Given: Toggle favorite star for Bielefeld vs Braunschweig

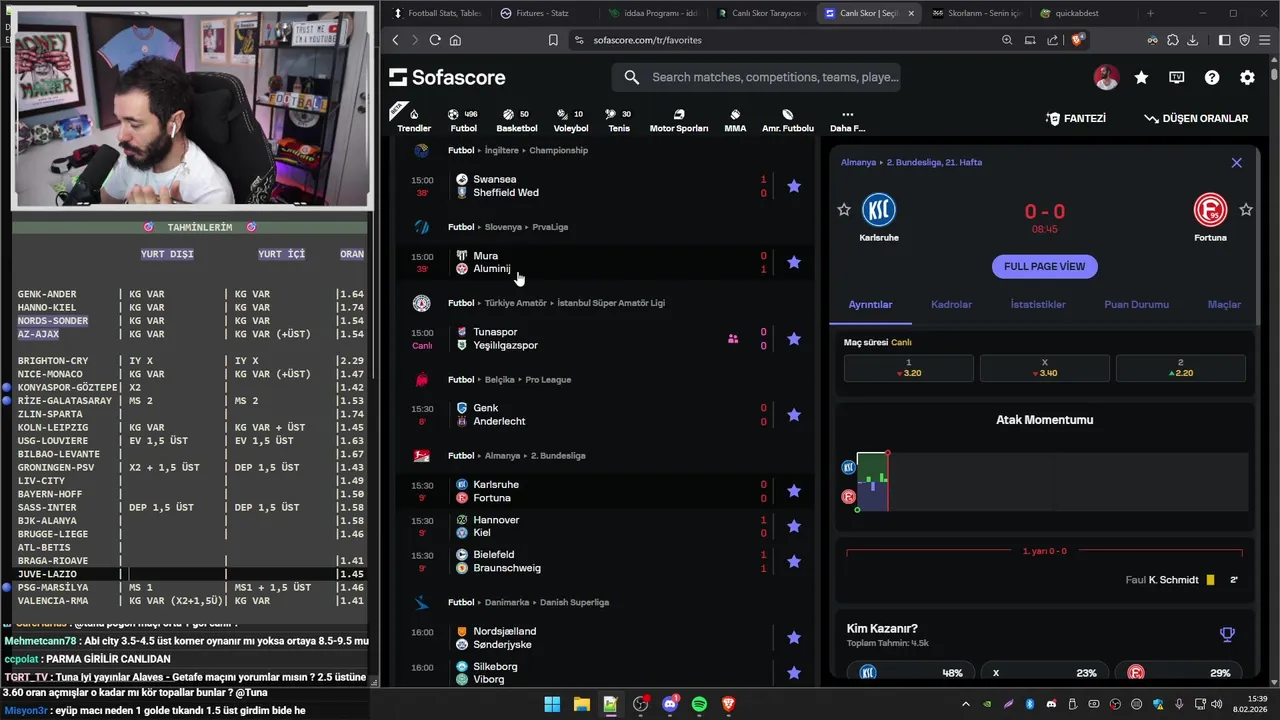Looking at the screenshot, I should (x=794, y=561).
